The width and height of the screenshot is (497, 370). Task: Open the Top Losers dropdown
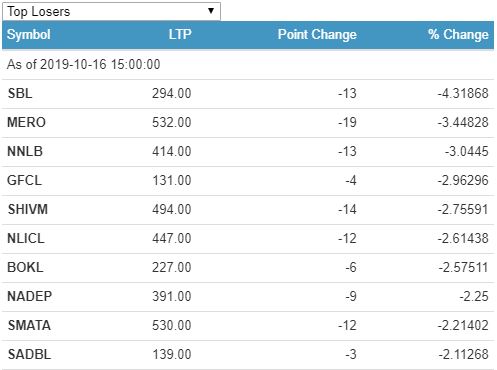click(111, 11)
